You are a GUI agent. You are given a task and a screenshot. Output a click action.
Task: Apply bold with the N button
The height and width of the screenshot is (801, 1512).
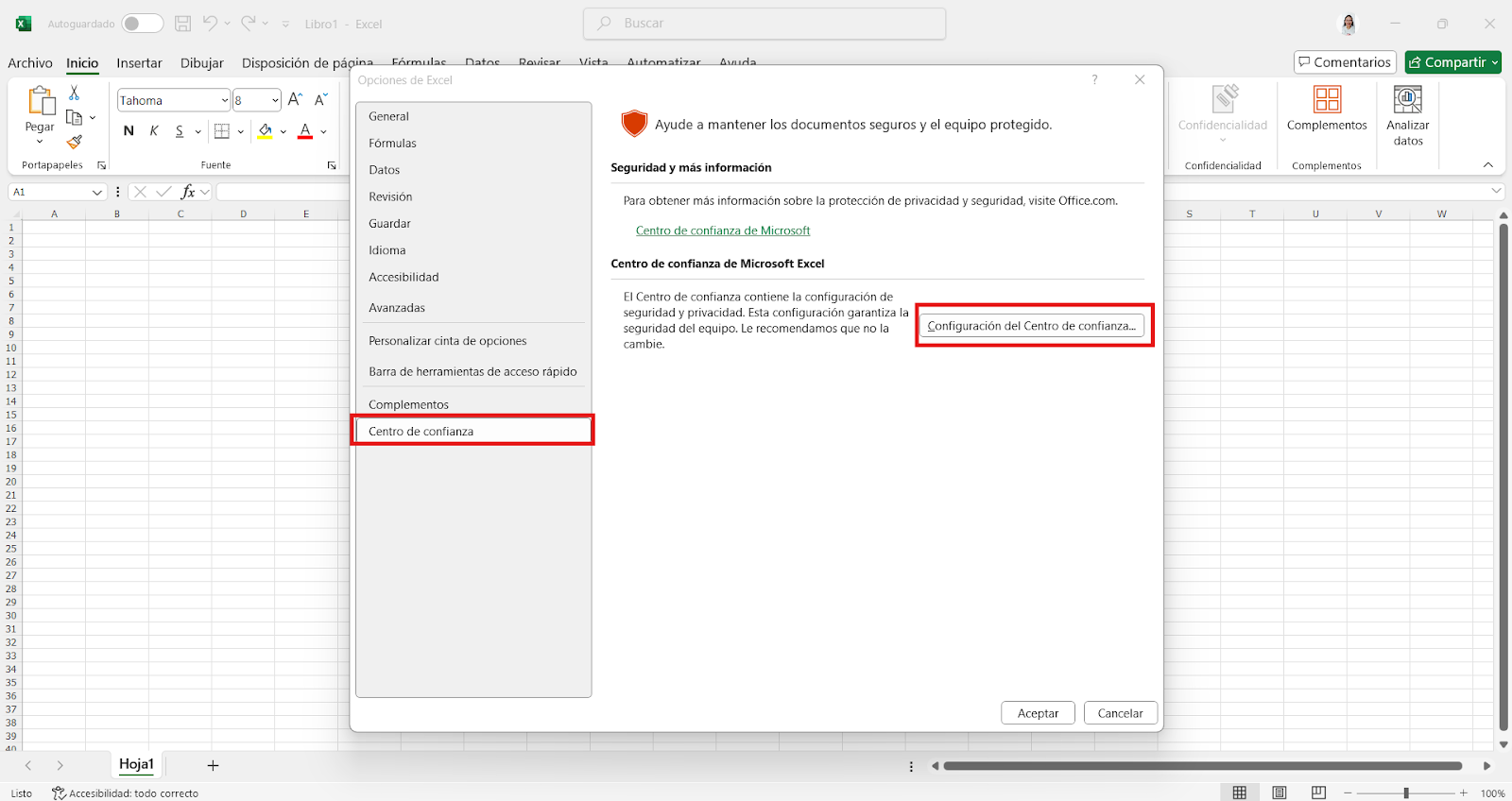coord(129,131)
